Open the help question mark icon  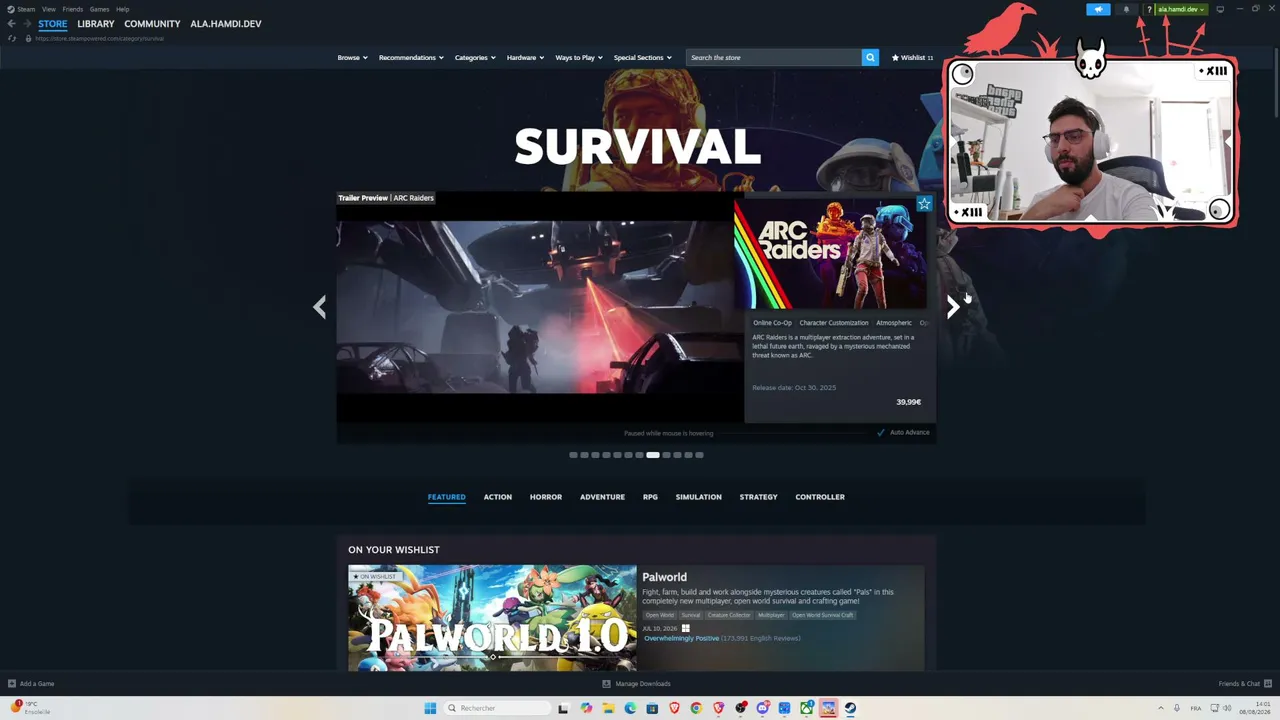pos(1150,9)
